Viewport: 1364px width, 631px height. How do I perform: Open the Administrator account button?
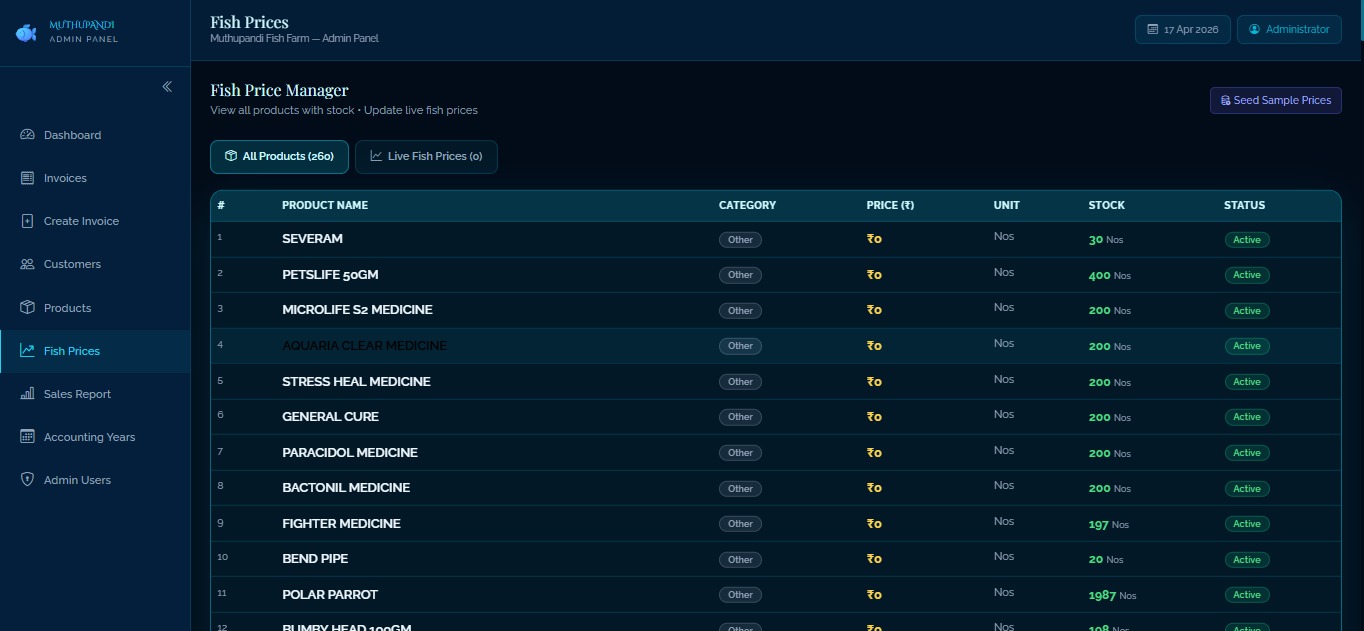click(1289, 30)
